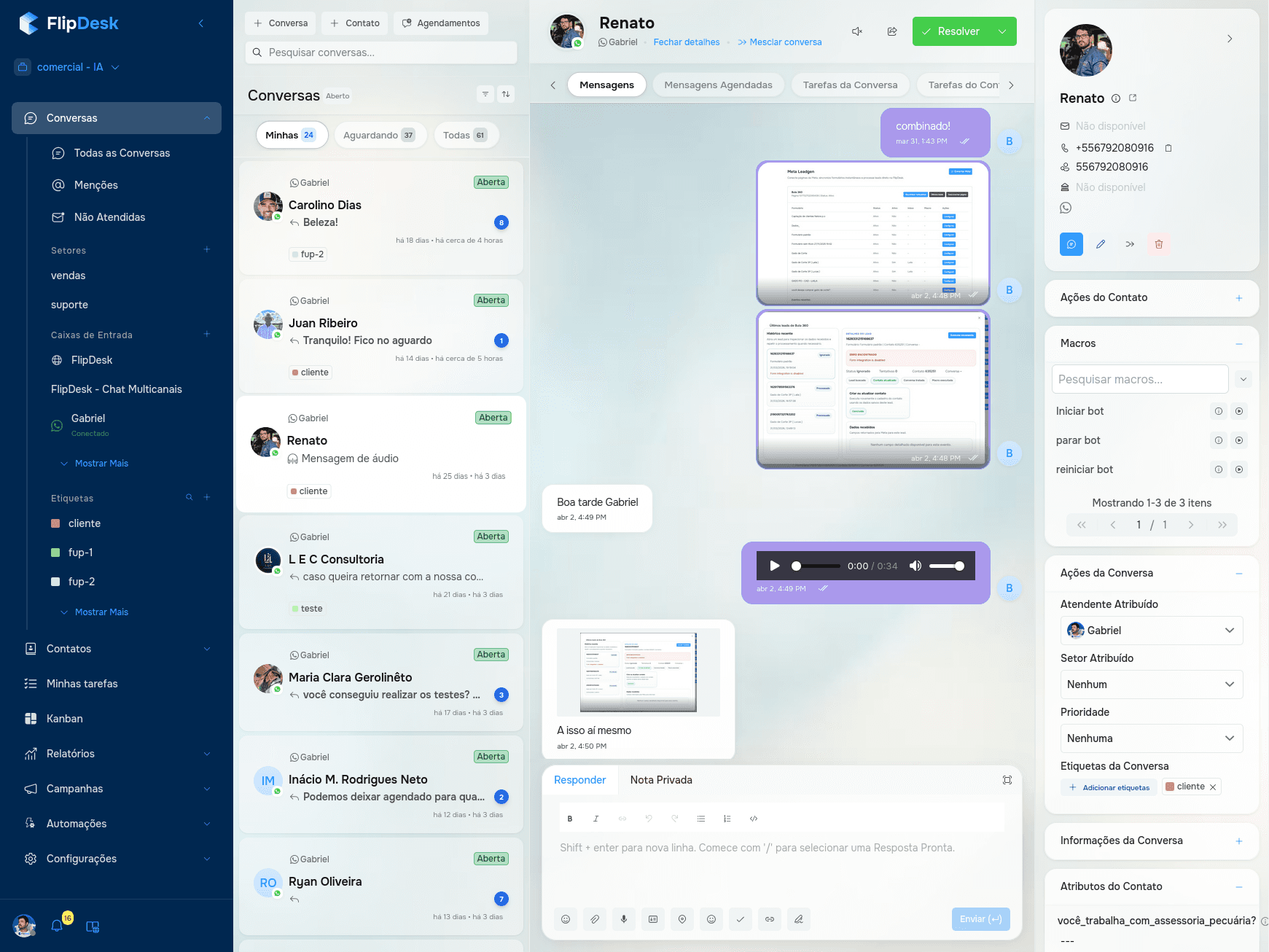The width and height of the screenshot is (1269, 952).
Task: Mute the audio message volume
Action: pos(915,566)
